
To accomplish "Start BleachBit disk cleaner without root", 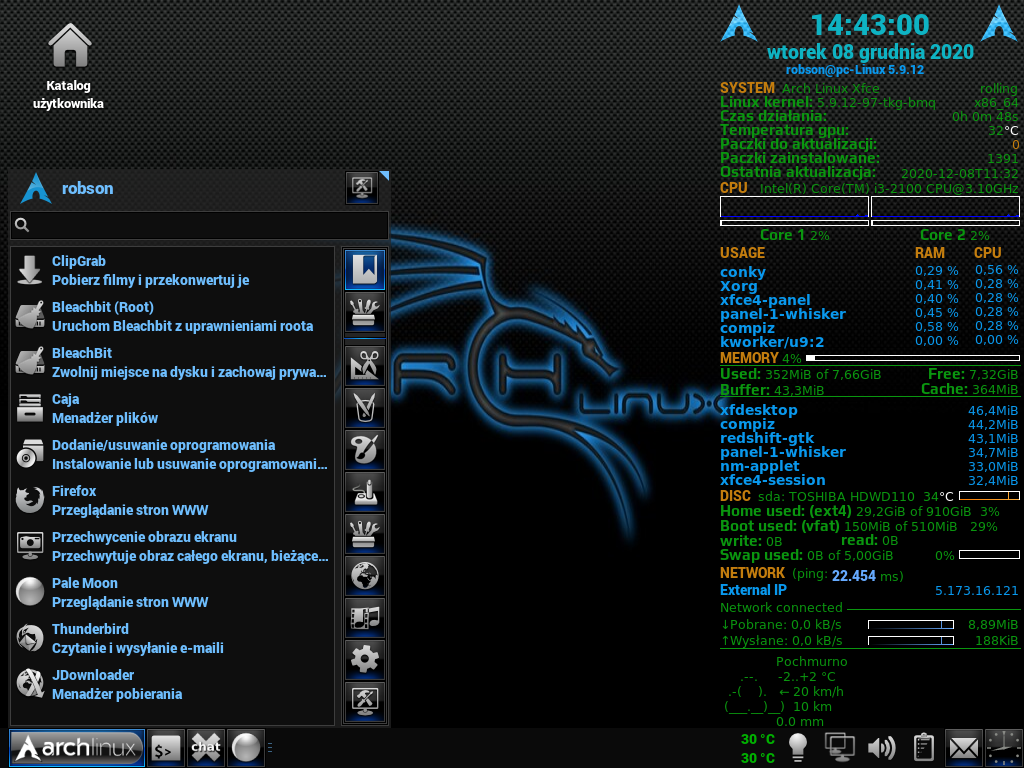I will 172,362.
